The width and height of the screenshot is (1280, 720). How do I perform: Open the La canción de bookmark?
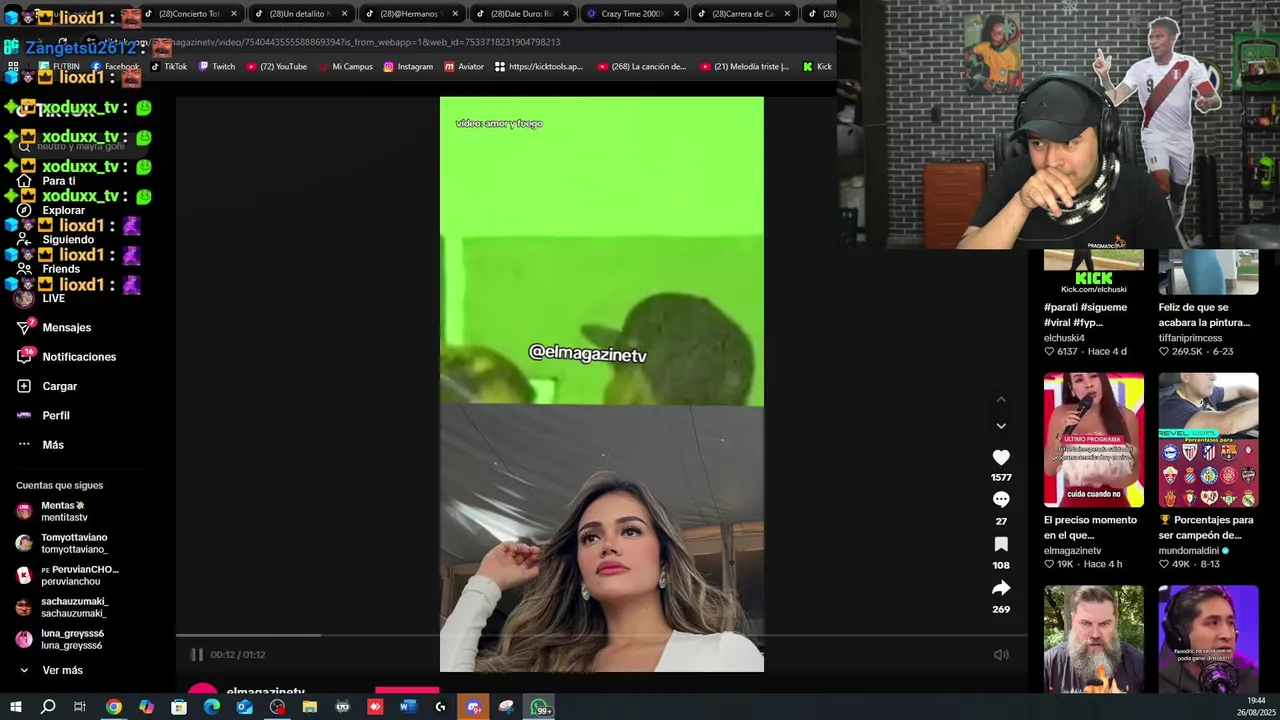[642, 67]
